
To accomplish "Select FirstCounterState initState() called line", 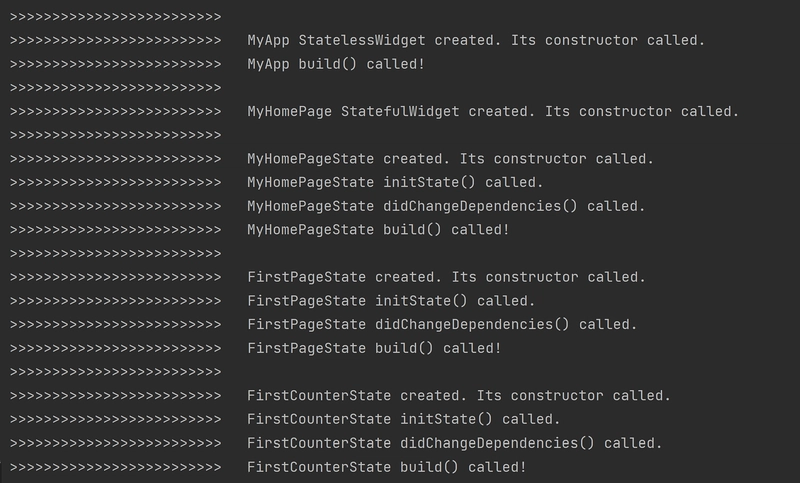I will point(285,419).
